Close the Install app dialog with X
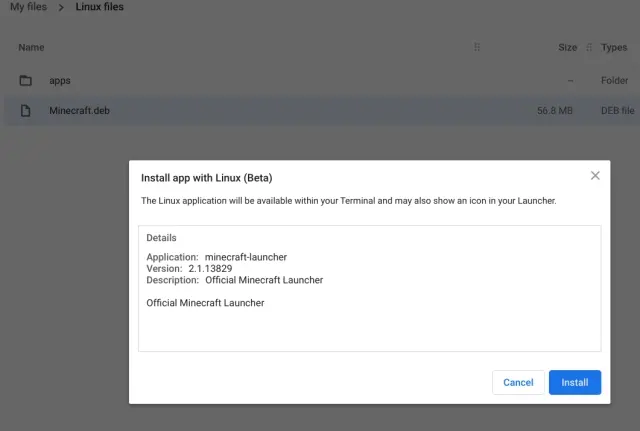 coord(595,176)
